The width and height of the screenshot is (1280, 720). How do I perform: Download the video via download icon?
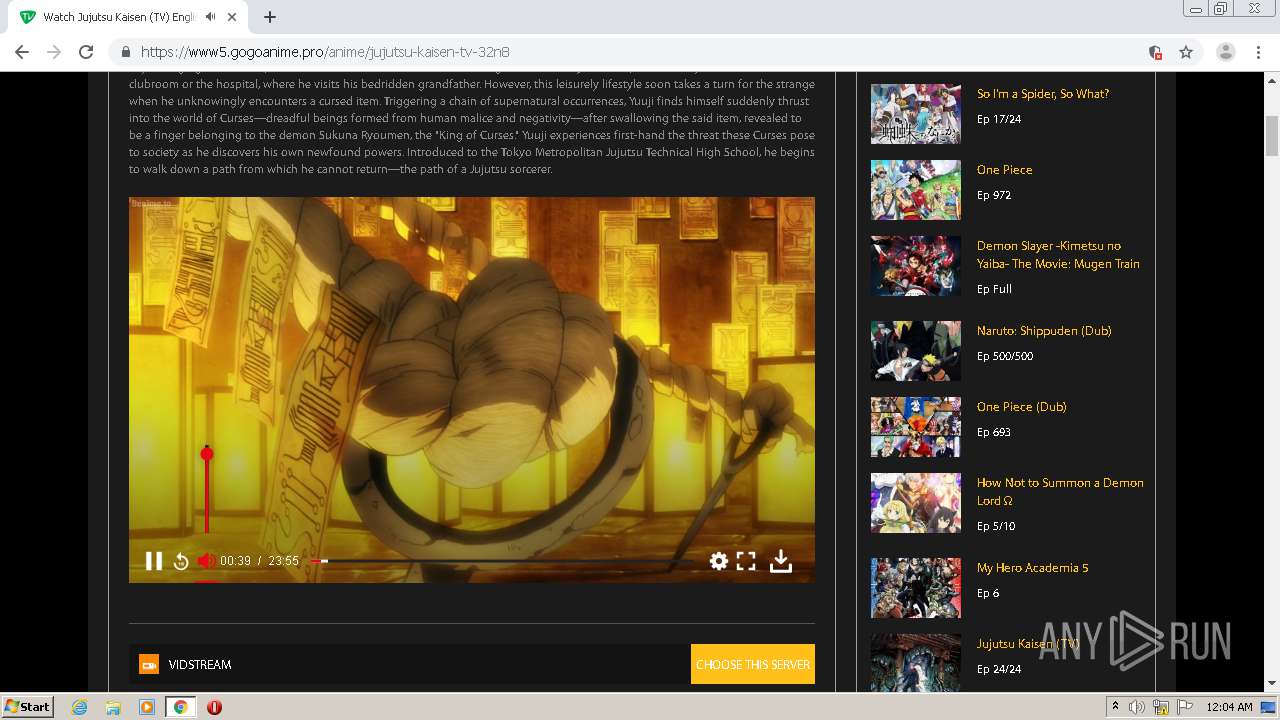click(x=780, y=561)
